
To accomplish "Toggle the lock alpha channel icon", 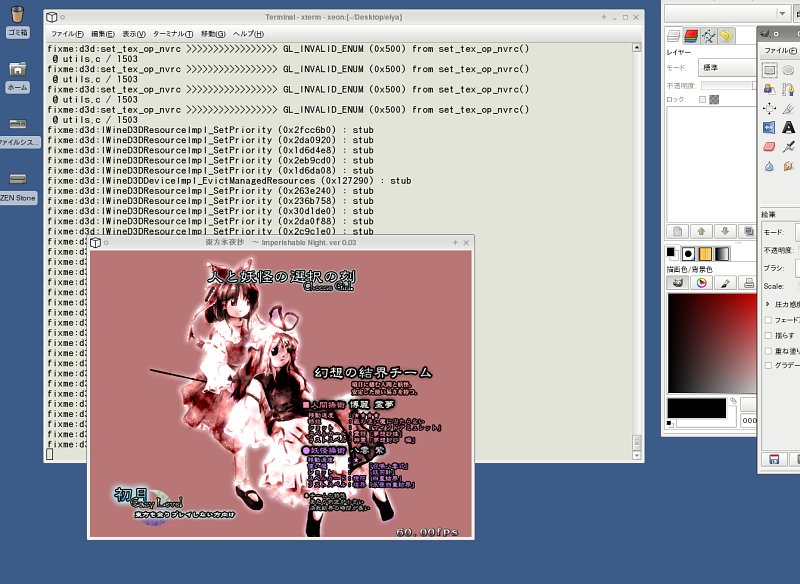I will pos(714,99).
